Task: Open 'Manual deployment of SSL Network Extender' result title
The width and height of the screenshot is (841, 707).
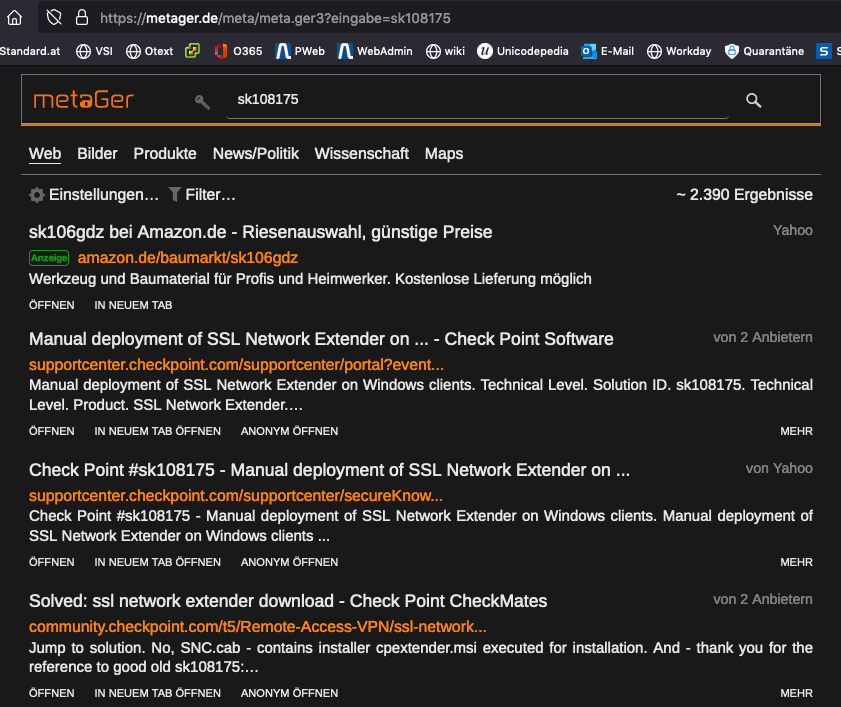Action: pyautogui.click(x=321, y=339)
